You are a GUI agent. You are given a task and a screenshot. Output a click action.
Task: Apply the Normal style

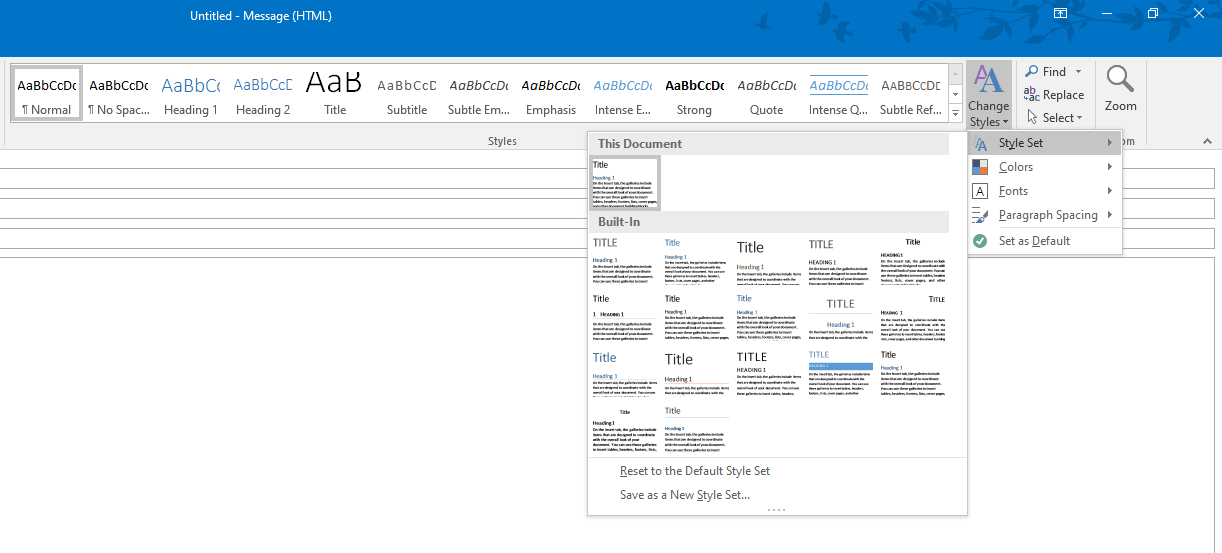tap(46, 94)
